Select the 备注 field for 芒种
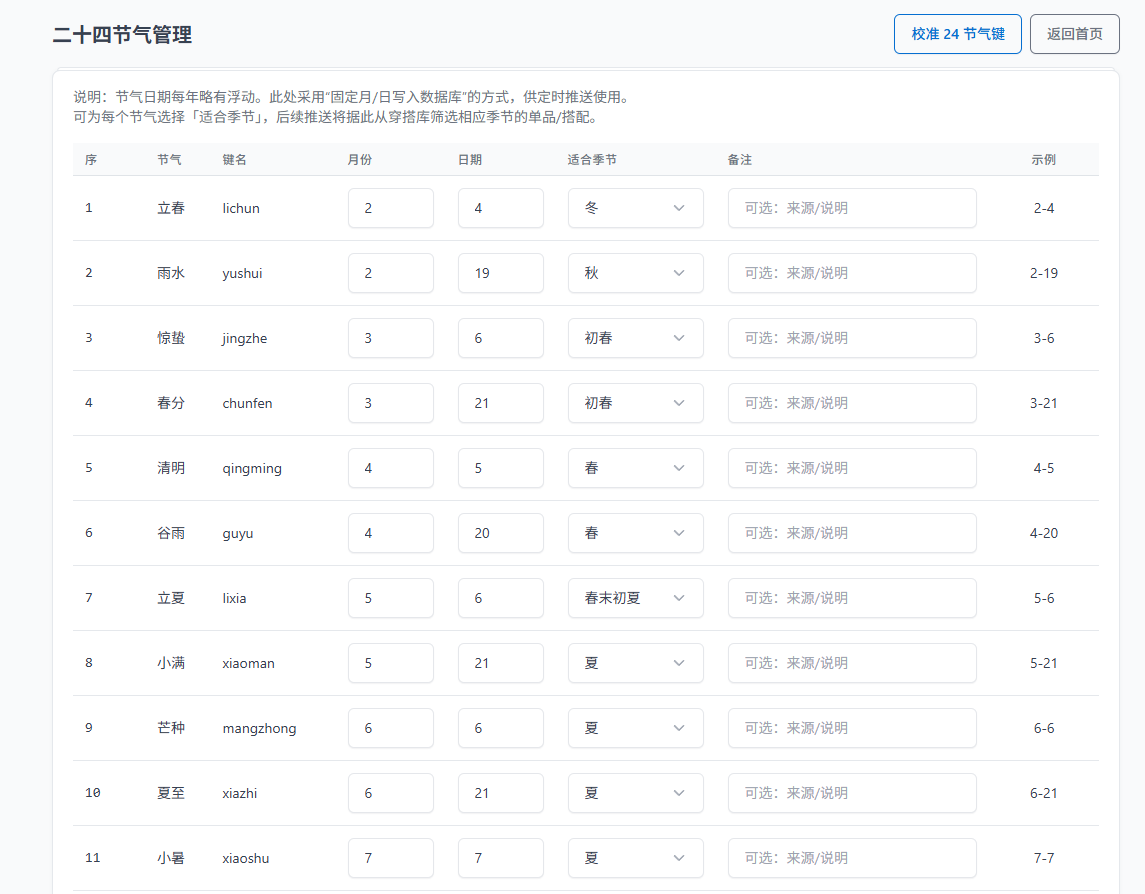The image size is (1145, 894). 851,728
